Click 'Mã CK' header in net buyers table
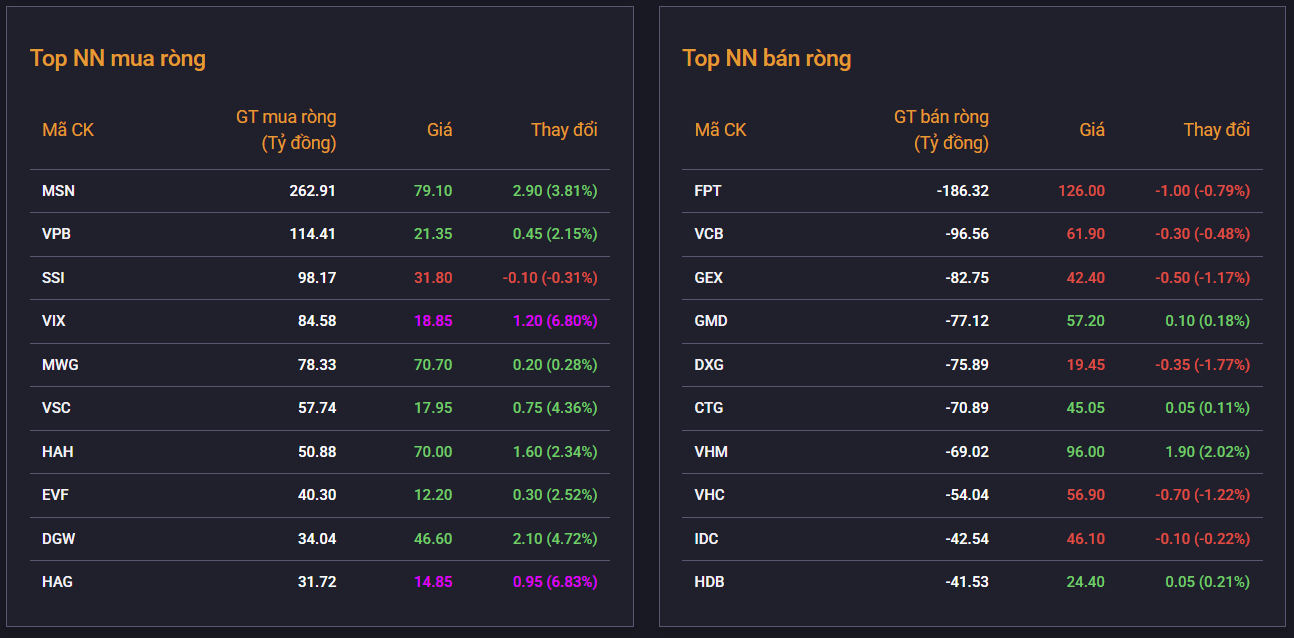Screen dimensions: 1294x638 (68, 130)
